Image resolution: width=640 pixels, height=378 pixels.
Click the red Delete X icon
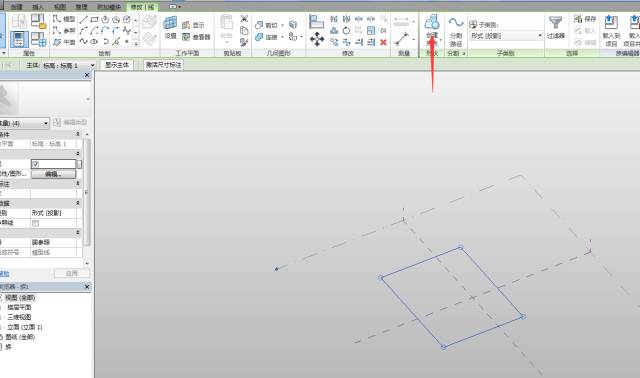pyautogui.click(x=383, y=42)
